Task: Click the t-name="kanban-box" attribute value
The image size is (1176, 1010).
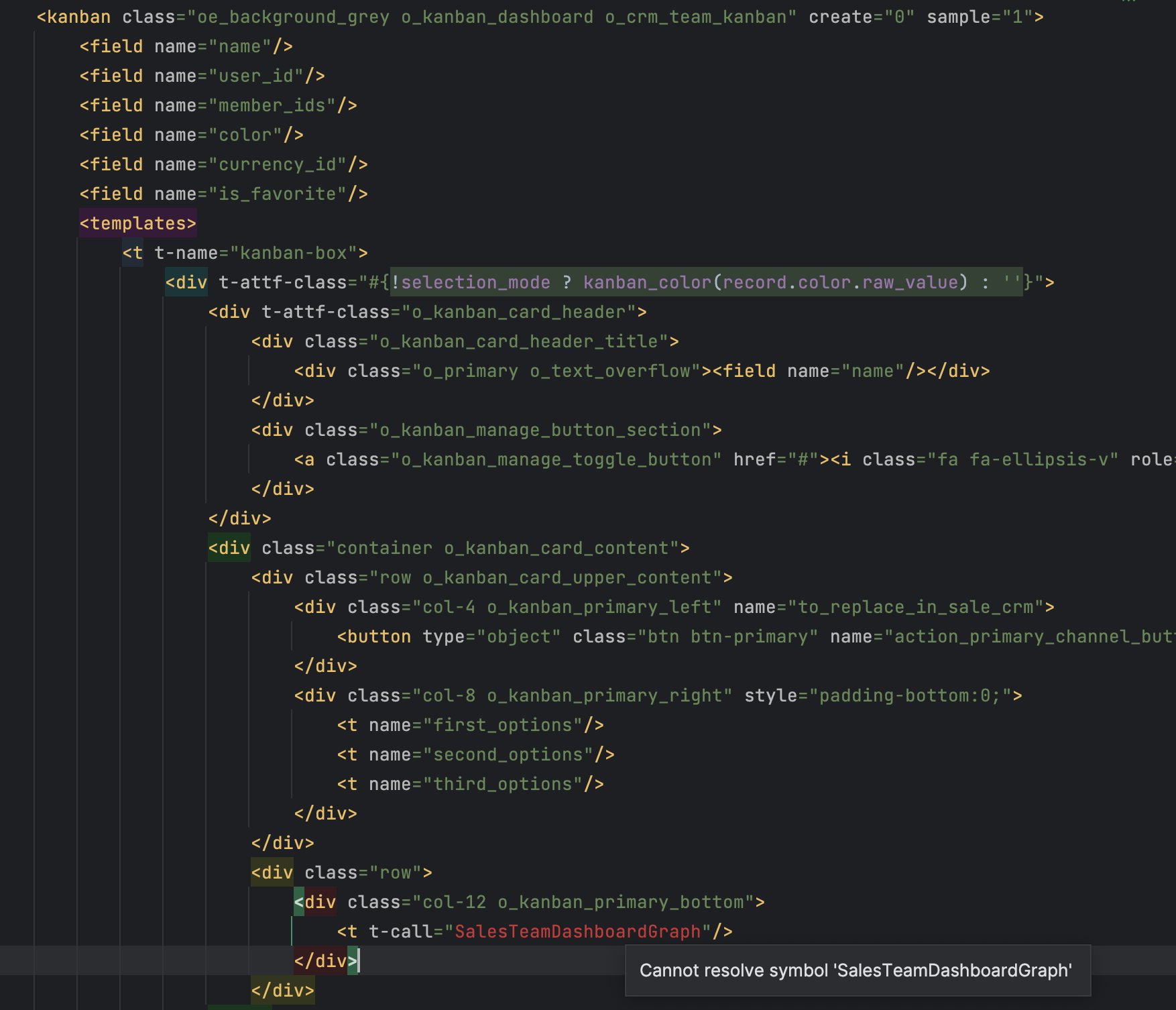Action: tap(294, 252)
